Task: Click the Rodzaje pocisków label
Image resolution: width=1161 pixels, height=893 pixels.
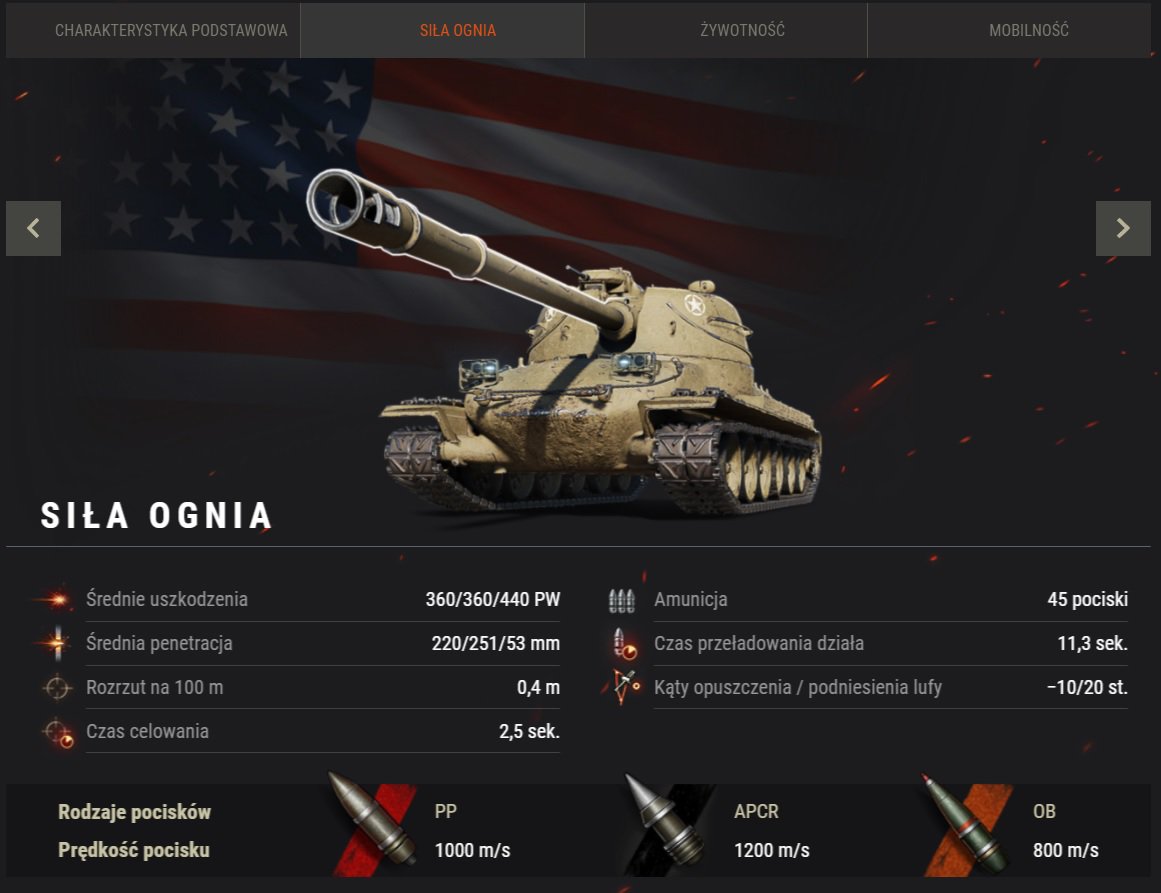Action: pos(135,812)
